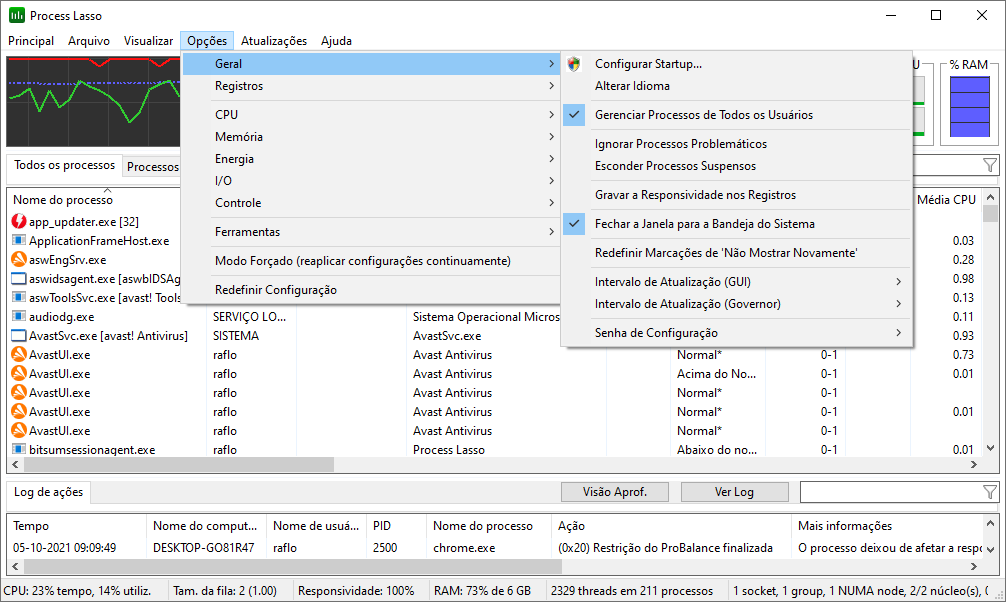1006x602 pixels.
Task: Select Redefinir Marcações de 'Não Mostrar Novamente'
Action: click(x=737, y=253)
